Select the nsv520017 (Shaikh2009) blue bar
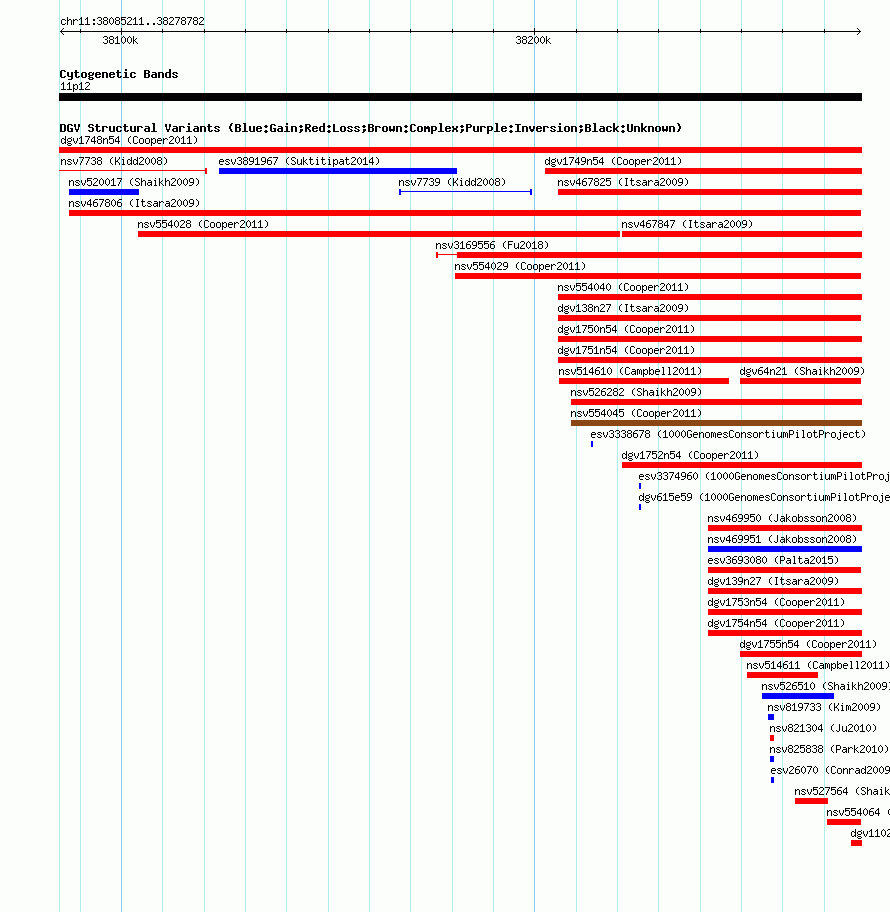Viewport: 890px width, 912px height. point(104,192)
